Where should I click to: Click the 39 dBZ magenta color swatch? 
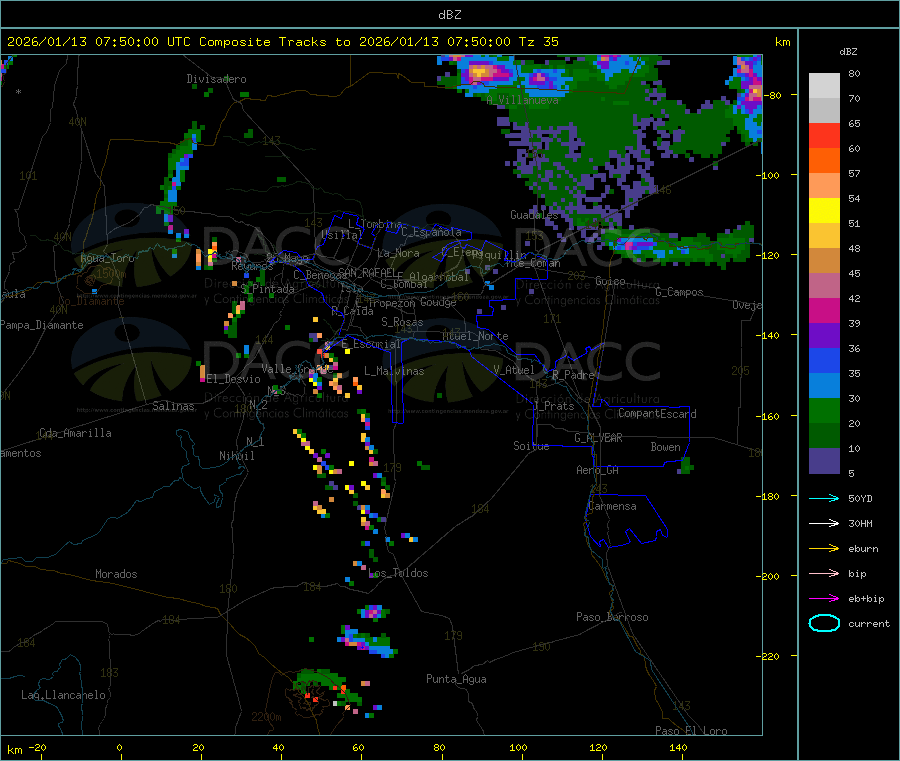tap(824, 310)
